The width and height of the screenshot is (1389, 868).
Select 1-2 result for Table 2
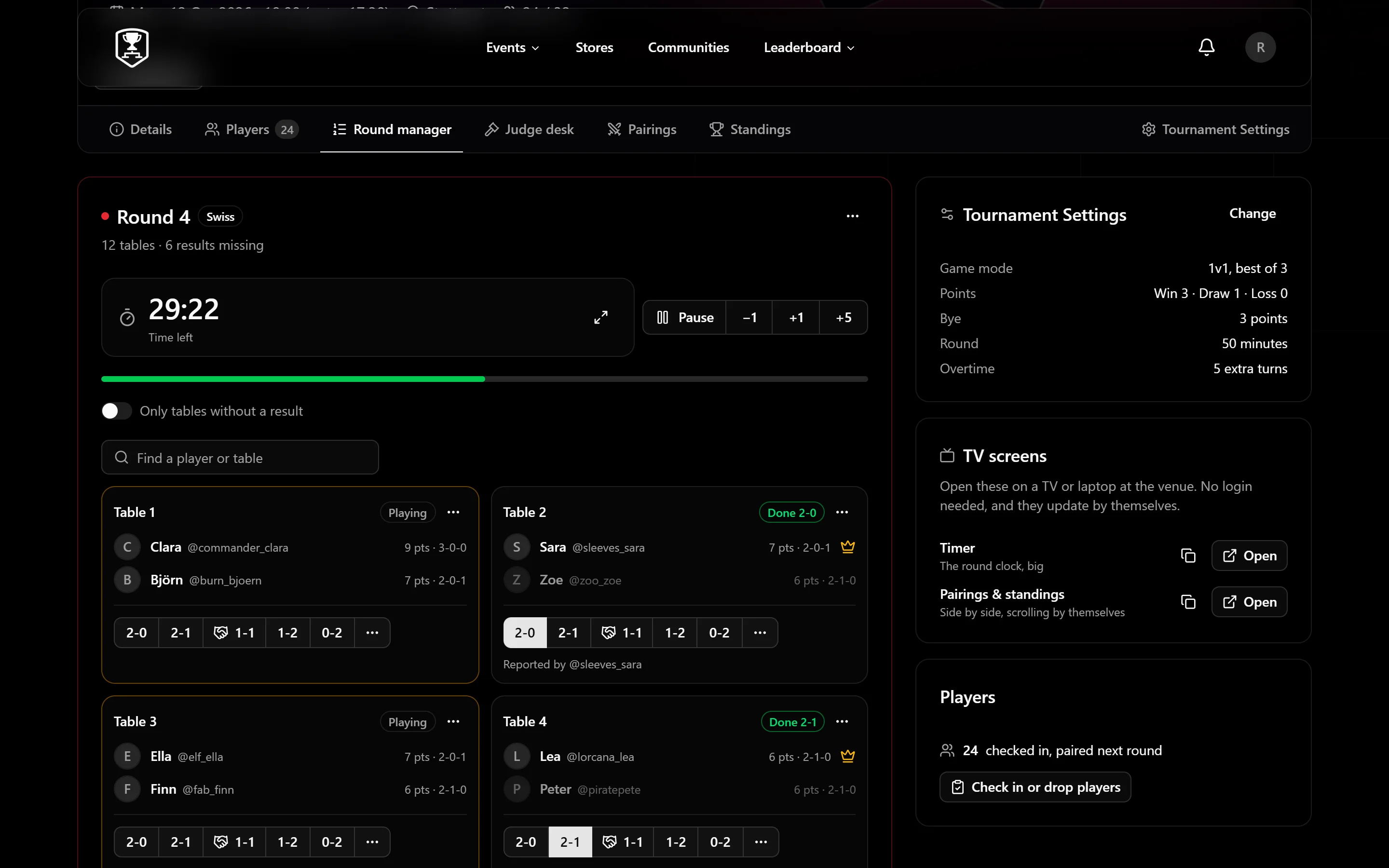[674, 633]
